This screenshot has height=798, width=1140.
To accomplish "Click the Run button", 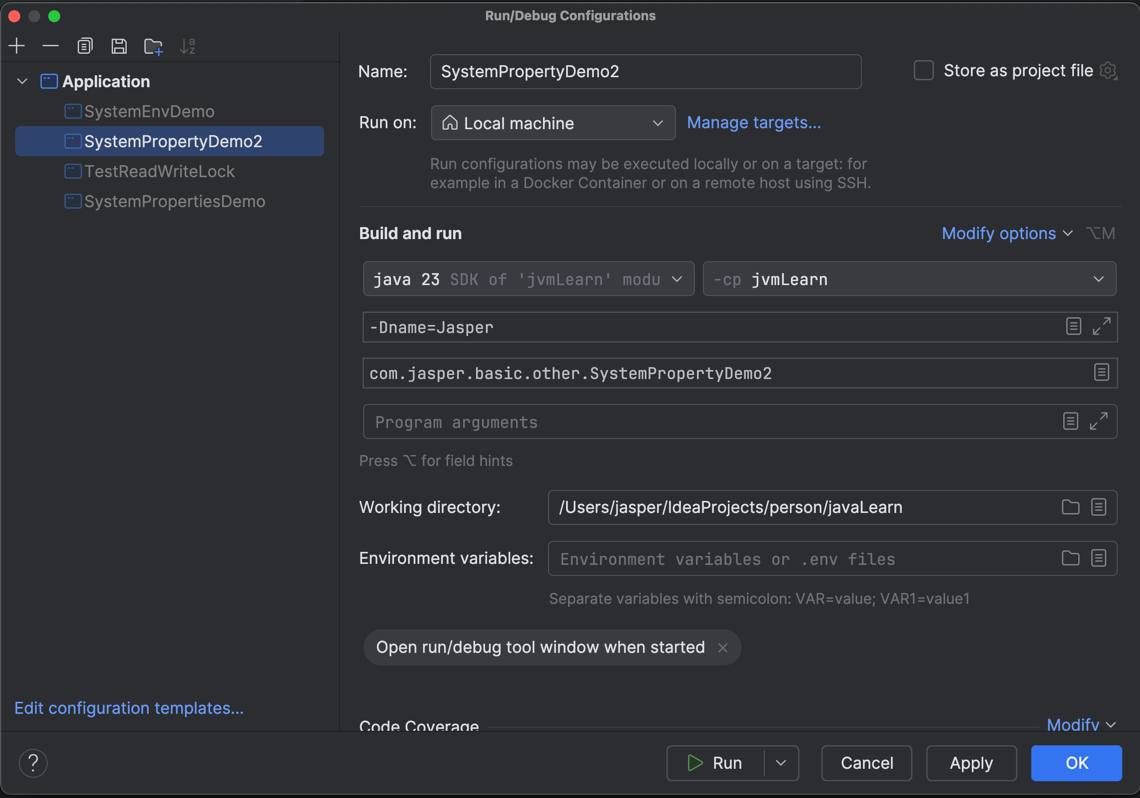I will point(715,763).
